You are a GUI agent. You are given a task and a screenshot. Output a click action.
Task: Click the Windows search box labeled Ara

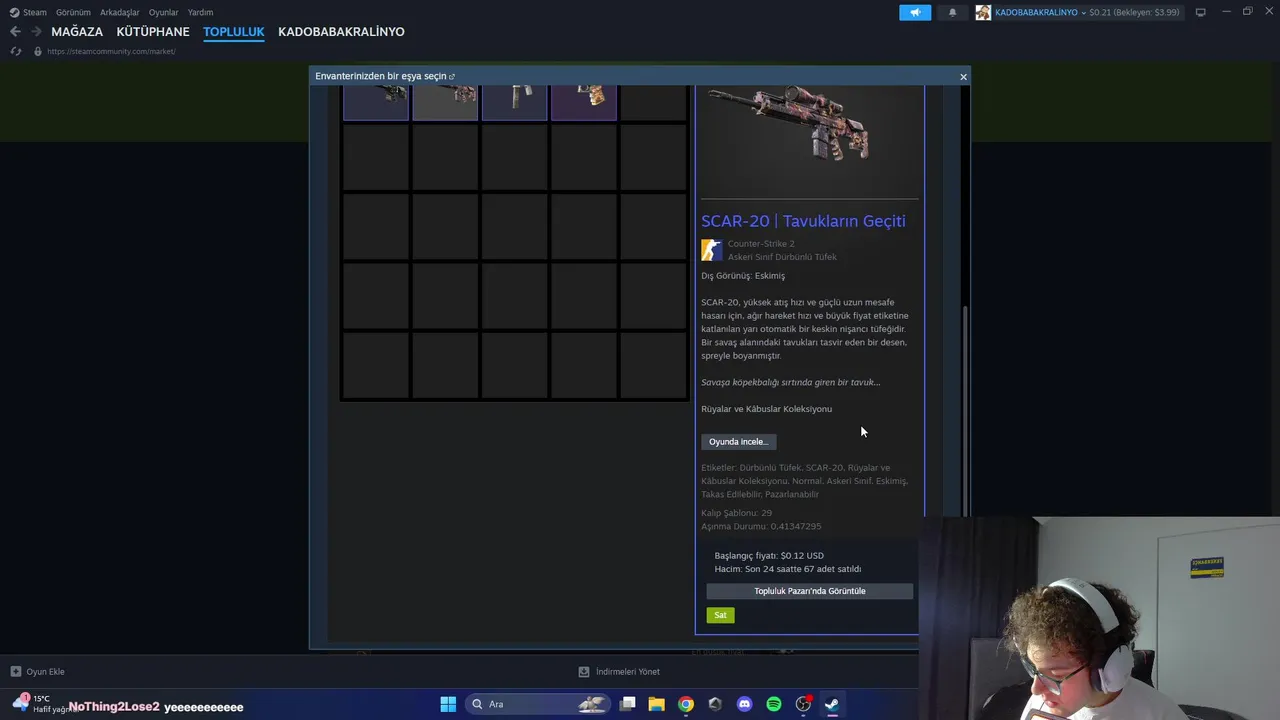[x=537, y=704]
